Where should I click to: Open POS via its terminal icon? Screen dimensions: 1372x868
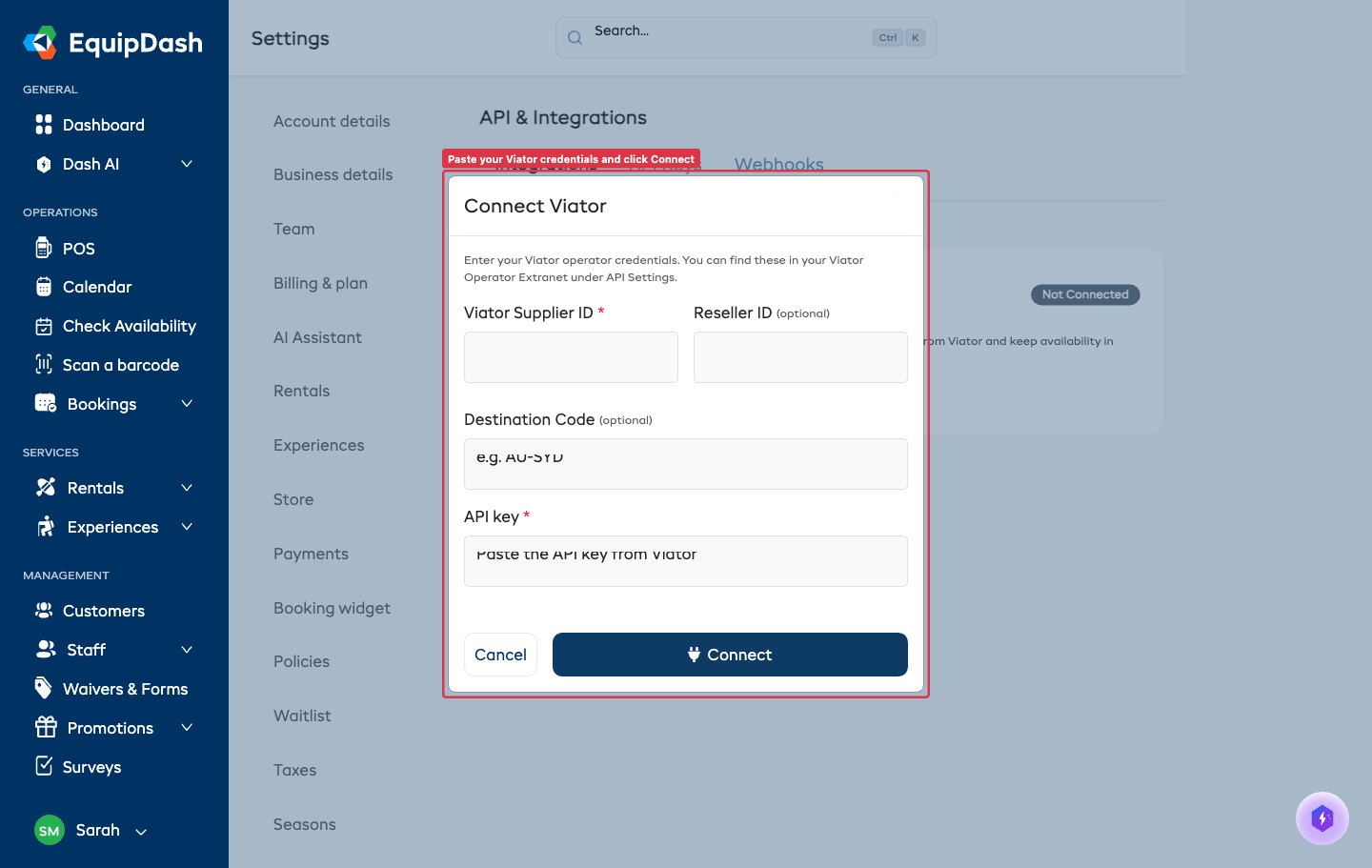pyautogui.click(x=44, y=248)
